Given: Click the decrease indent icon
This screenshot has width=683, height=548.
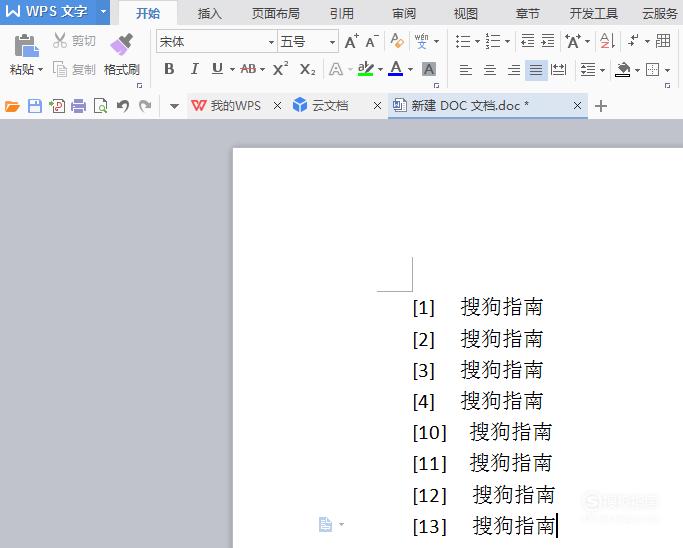Looking at the screenshot, I should click(x=527, y=41).
